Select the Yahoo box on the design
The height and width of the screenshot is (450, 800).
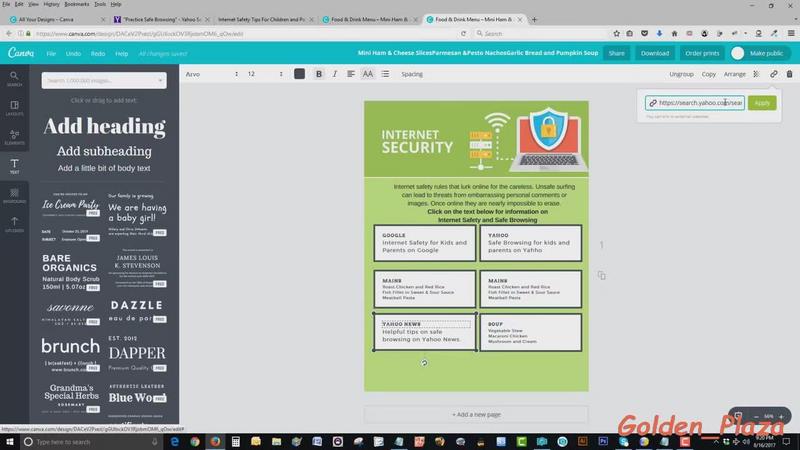coord(531,243)
